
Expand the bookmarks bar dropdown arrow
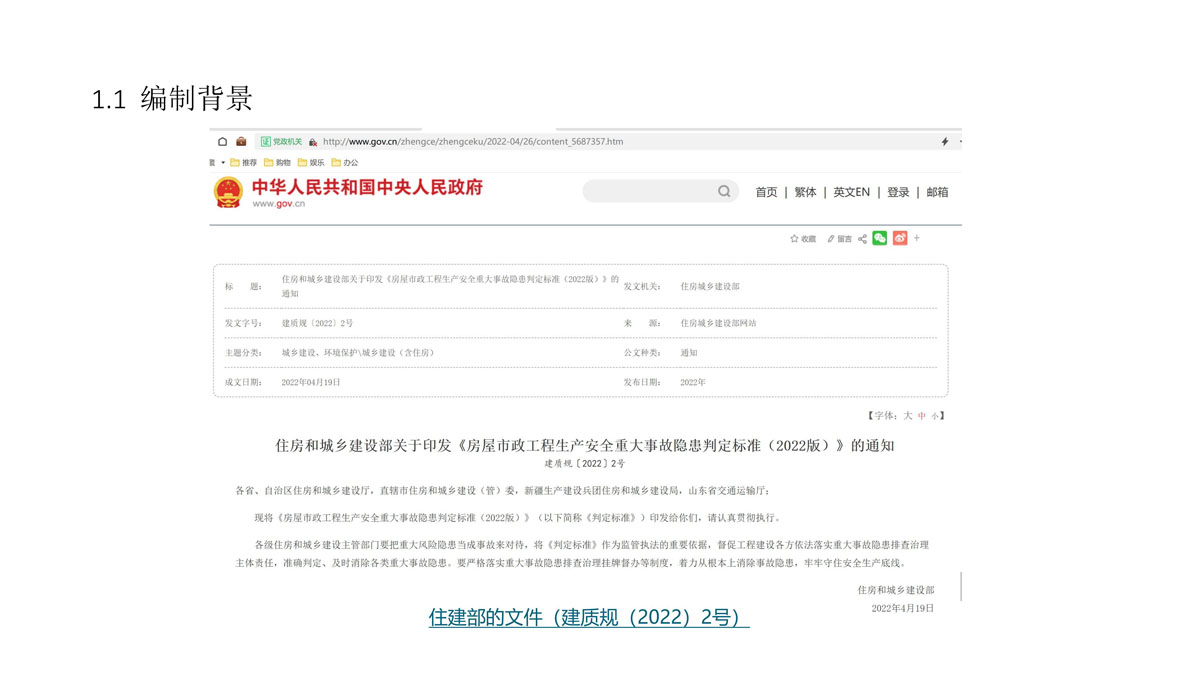222,162
